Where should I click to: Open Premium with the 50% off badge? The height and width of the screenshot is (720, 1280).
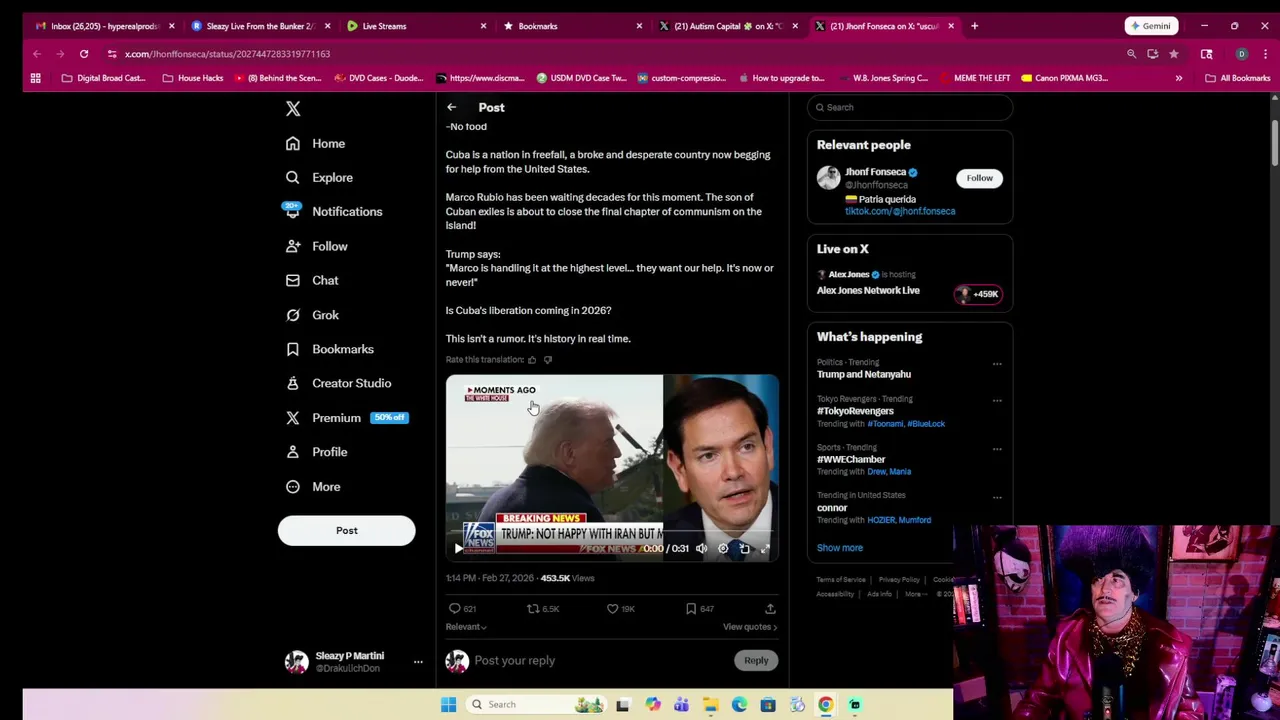pyautogui.click(x=346, y=418)
